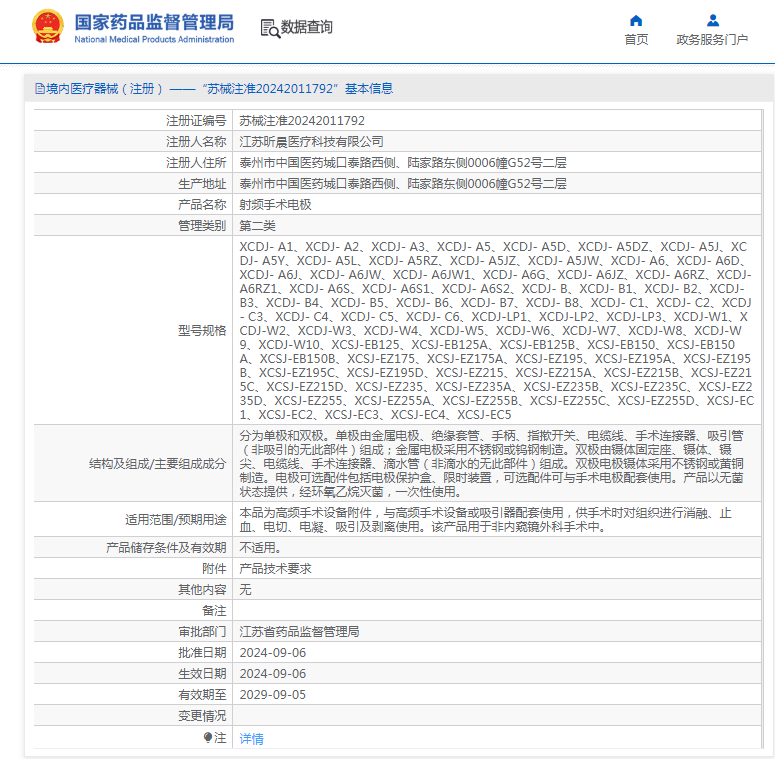Image resolution: width=775 pixels, height=759 pixels.
Task: Click the 江苏省药品监督管理局 approval department
Action: click(300, 632)
